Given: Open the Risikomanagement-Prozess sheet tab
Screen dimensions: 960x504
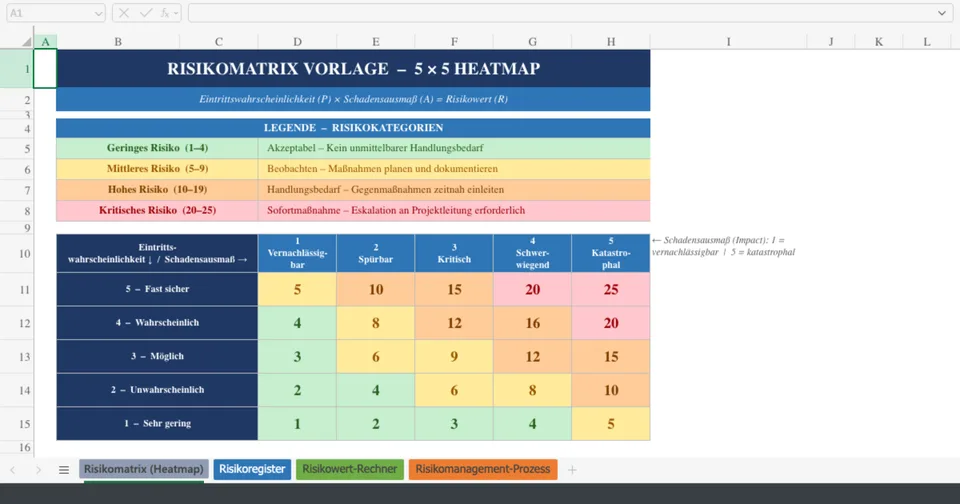Looking at the screenshot, I should (x=483, y=469).
